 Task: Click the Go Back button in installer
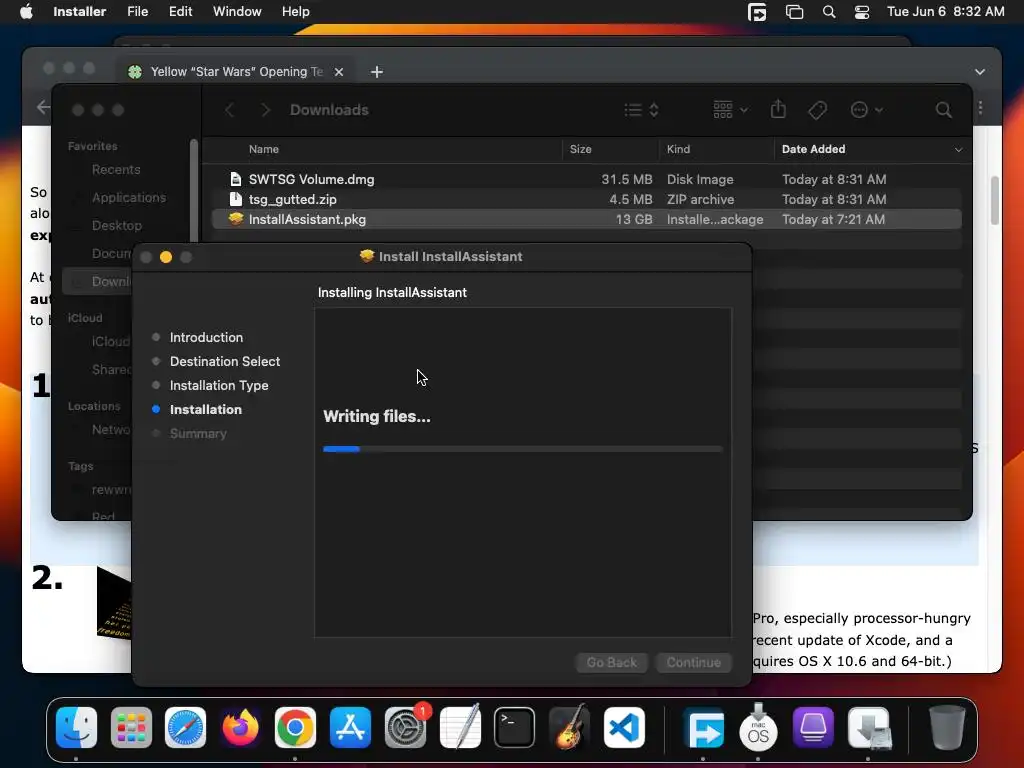[611, 662]
